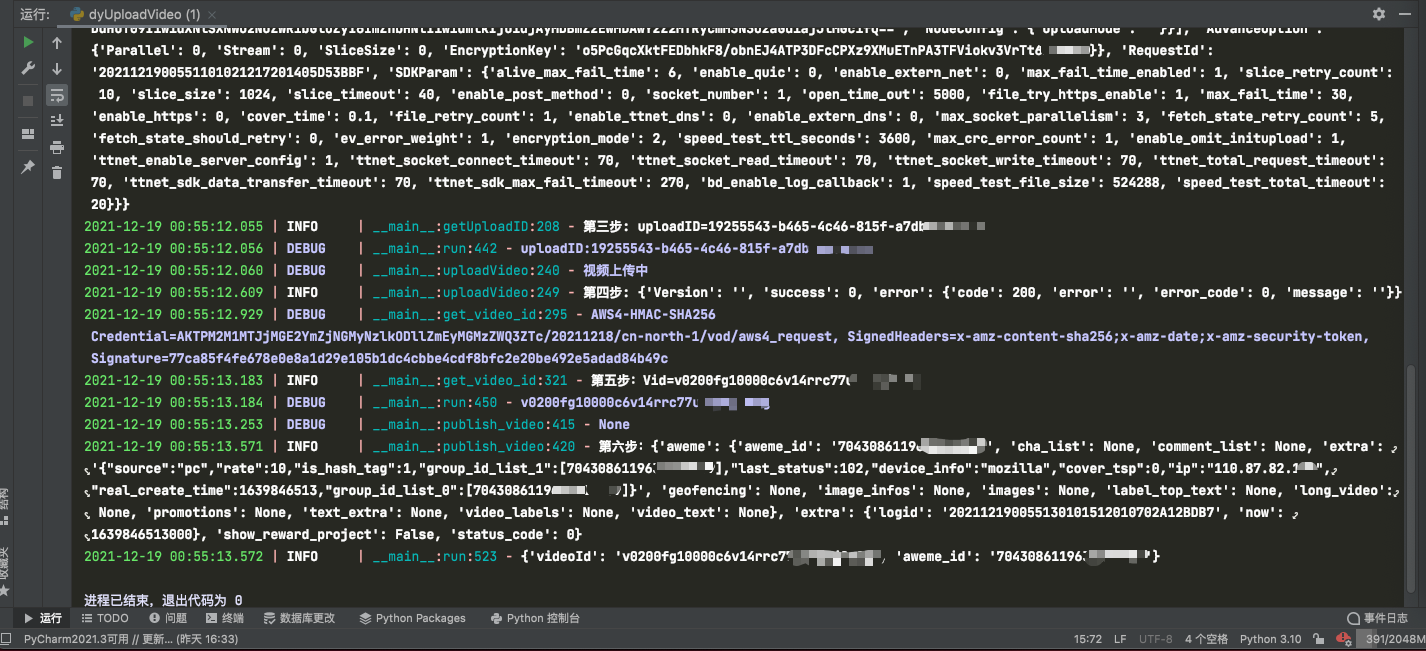Click __main__:get_video_id:321 log source
The image size is (1426, 651).
point(469,381)
